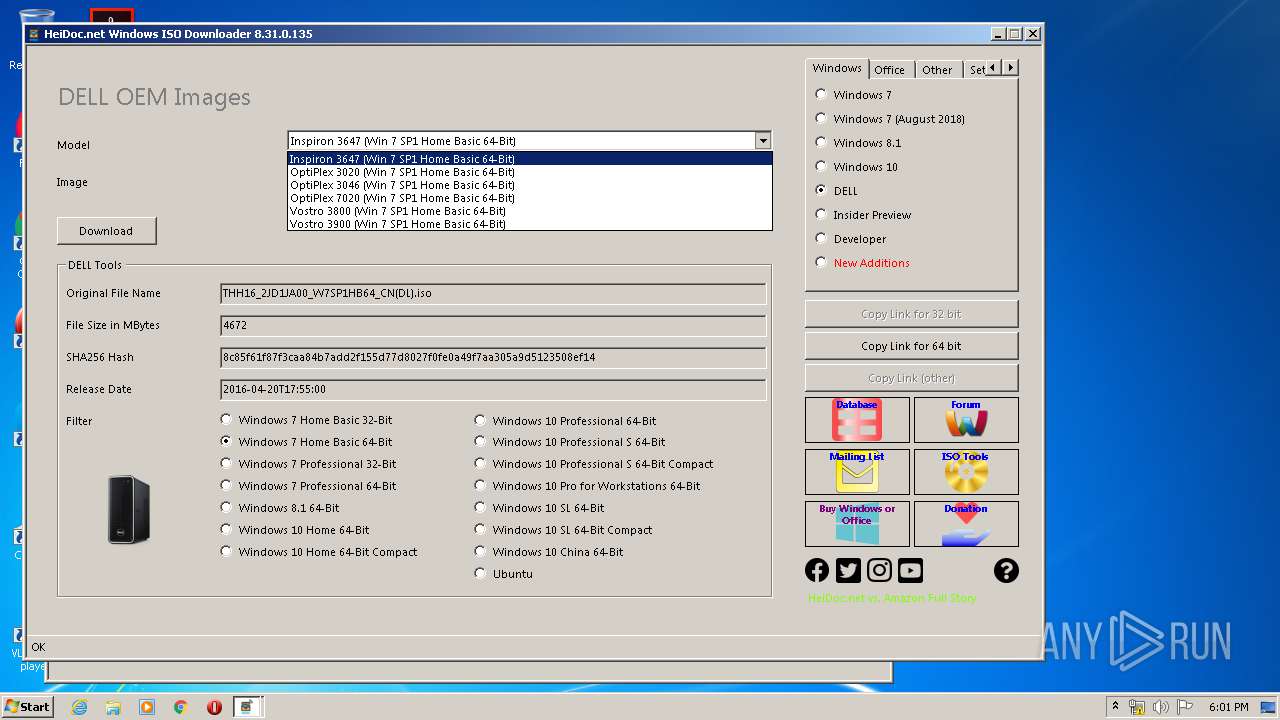Filter by Windows 8.1 64-Bit
This screenshot has height=720, width=1280.
click(x=226, y=508)
